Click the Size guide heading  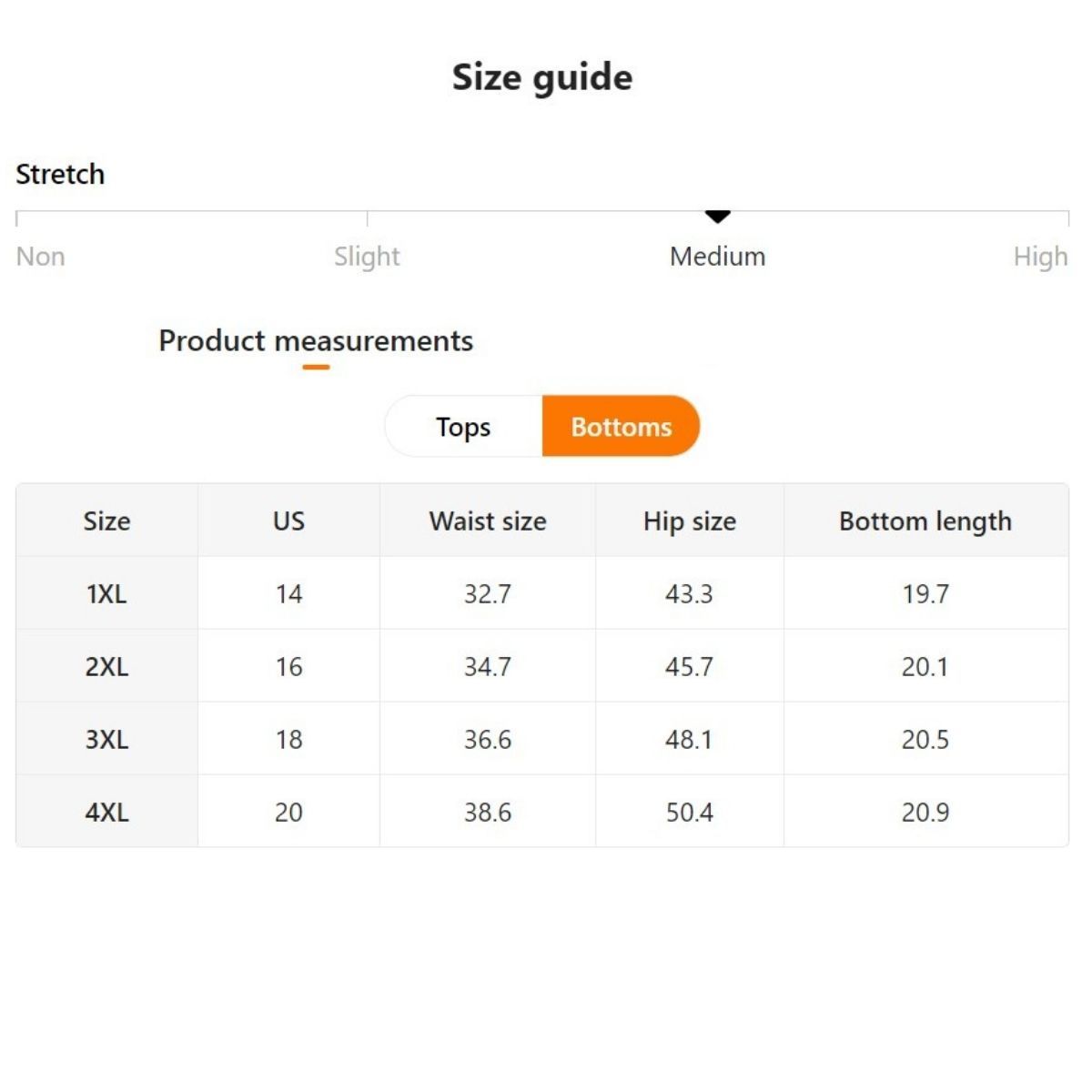pyautogui.click(x=542, y=77)
